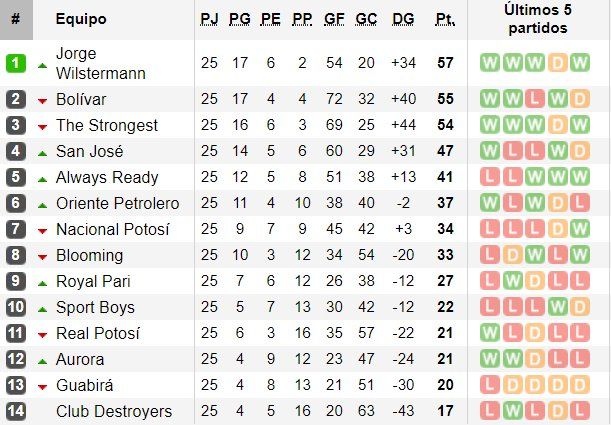Click the Equipo column header
Screen dimensions: 611x425
(80, 19)
